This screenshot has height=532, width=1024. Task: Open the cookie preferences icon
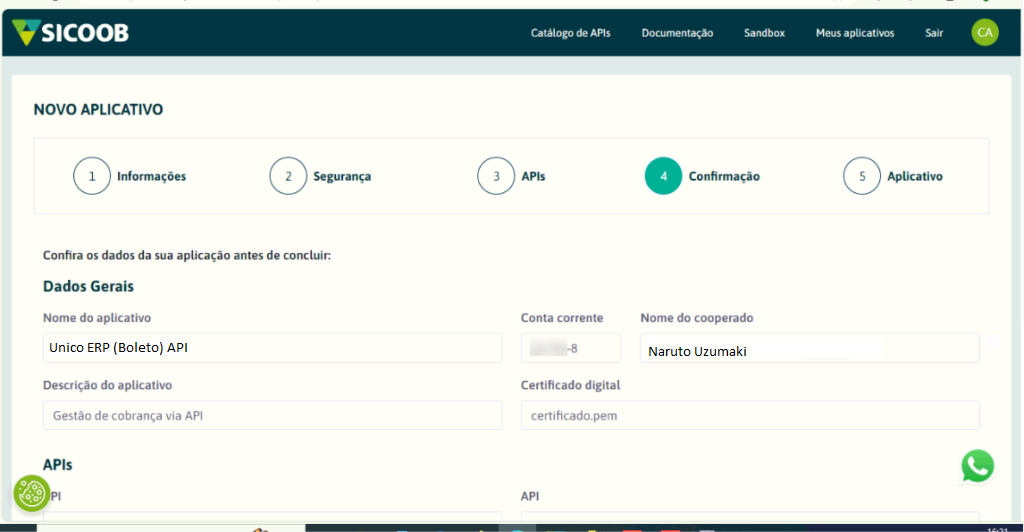(x=31, y=493)
